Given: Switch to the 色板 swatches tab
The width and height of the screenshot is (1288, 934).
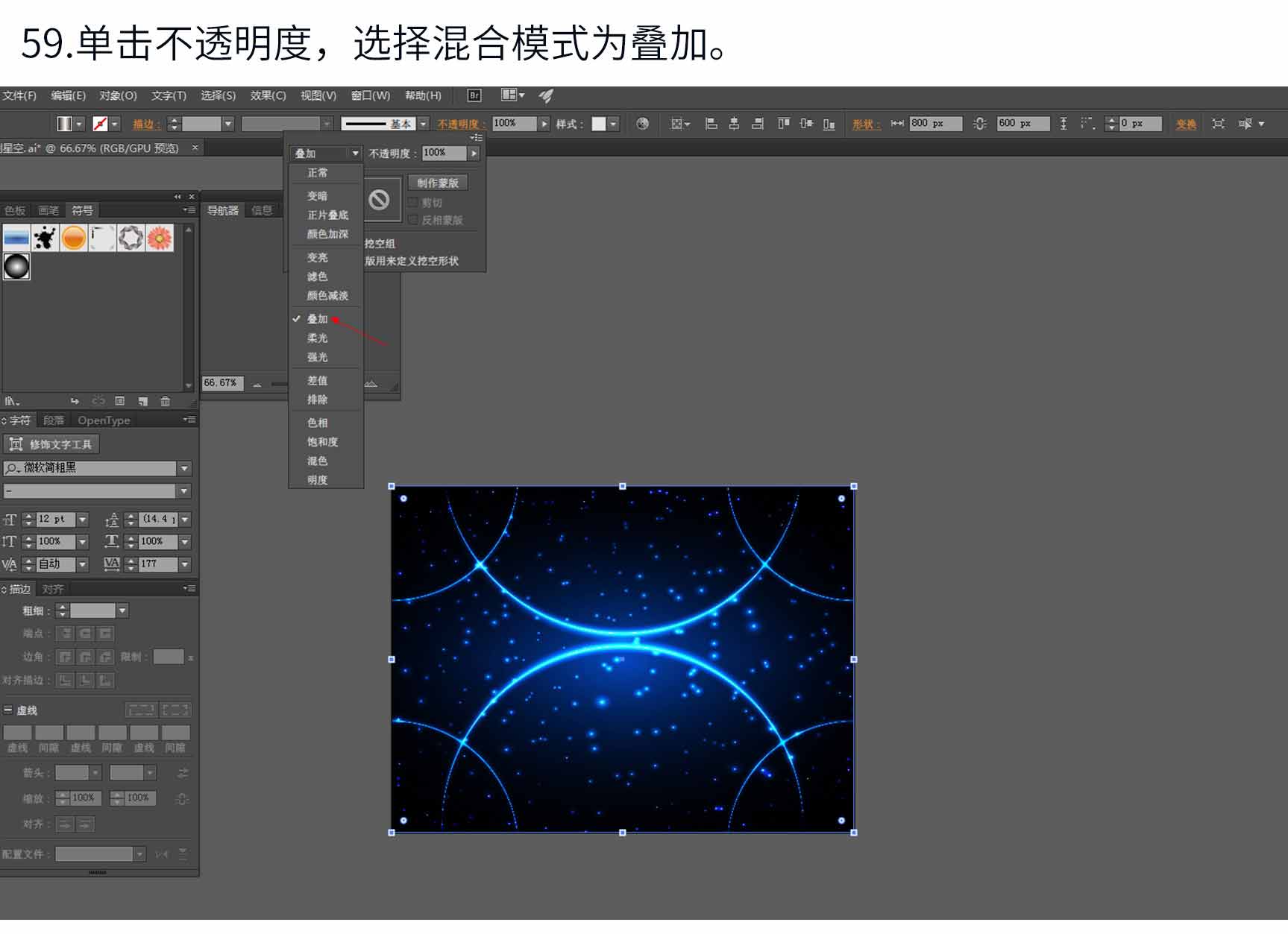Looking at the screenshot, I should point(15,210).
